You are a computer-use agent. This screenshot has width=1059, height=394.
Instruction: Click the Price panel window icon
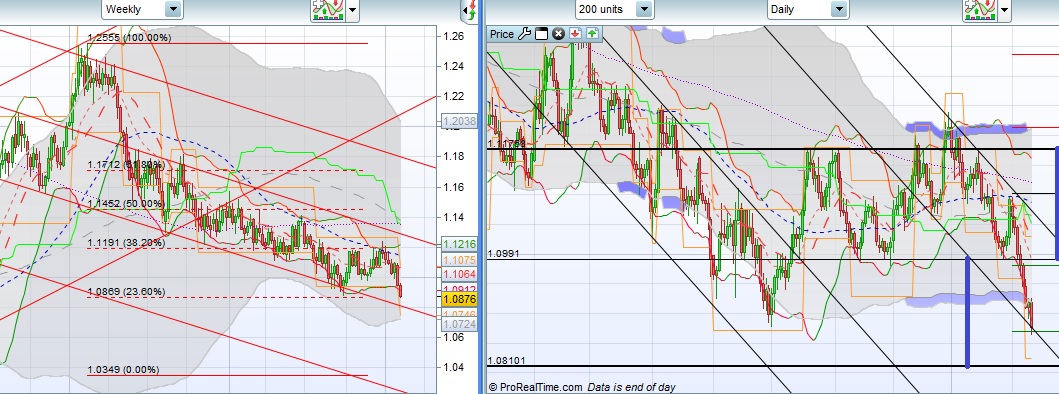click(x=541, y=34)
